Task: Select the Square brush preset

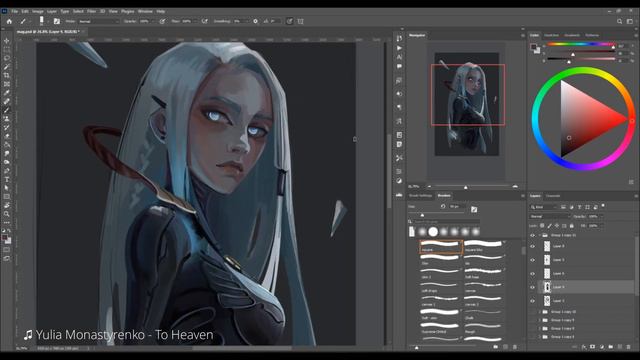Action: pyautogui.click(x=441, y=247)
